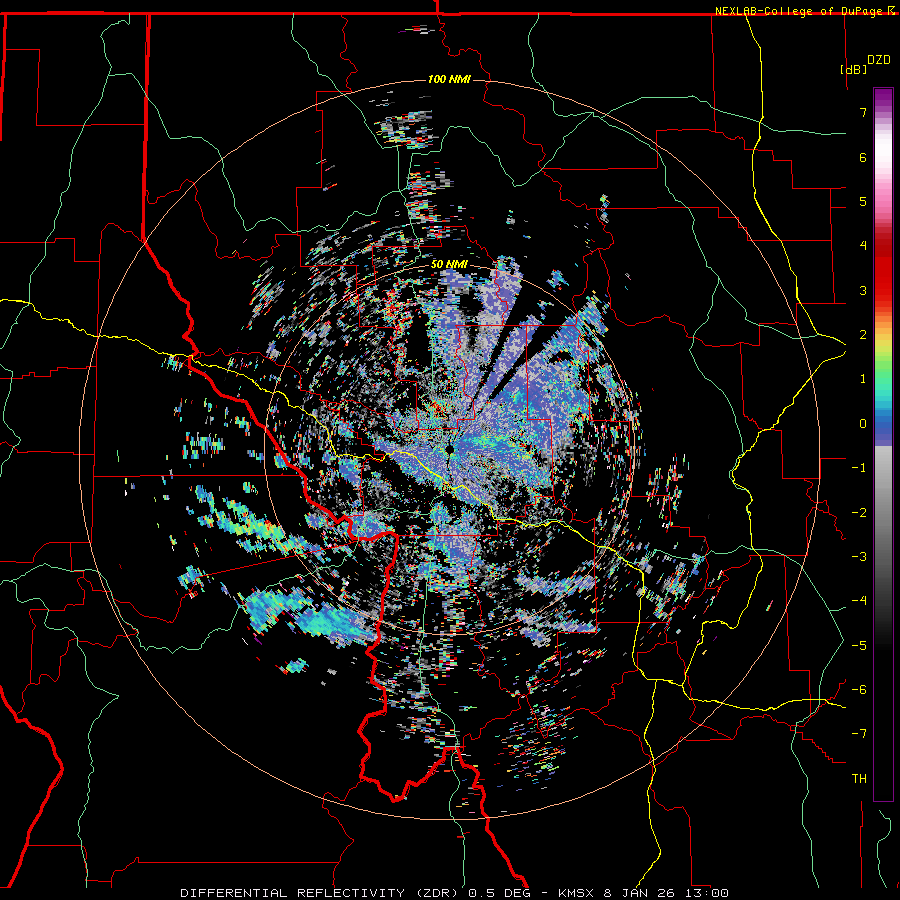Click the -2 scale value
900x900 pixels.
pos(859,513)
